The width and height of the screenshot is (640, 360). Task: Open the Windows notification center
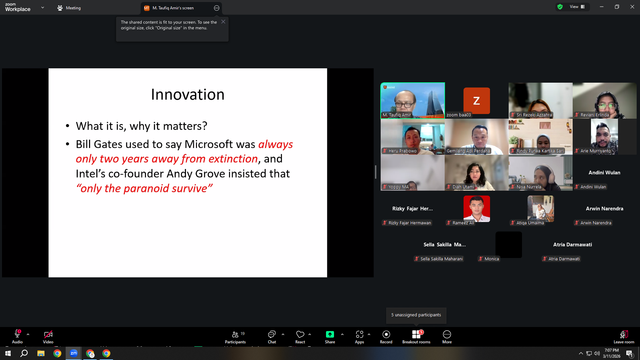click(x=629, y=353)
